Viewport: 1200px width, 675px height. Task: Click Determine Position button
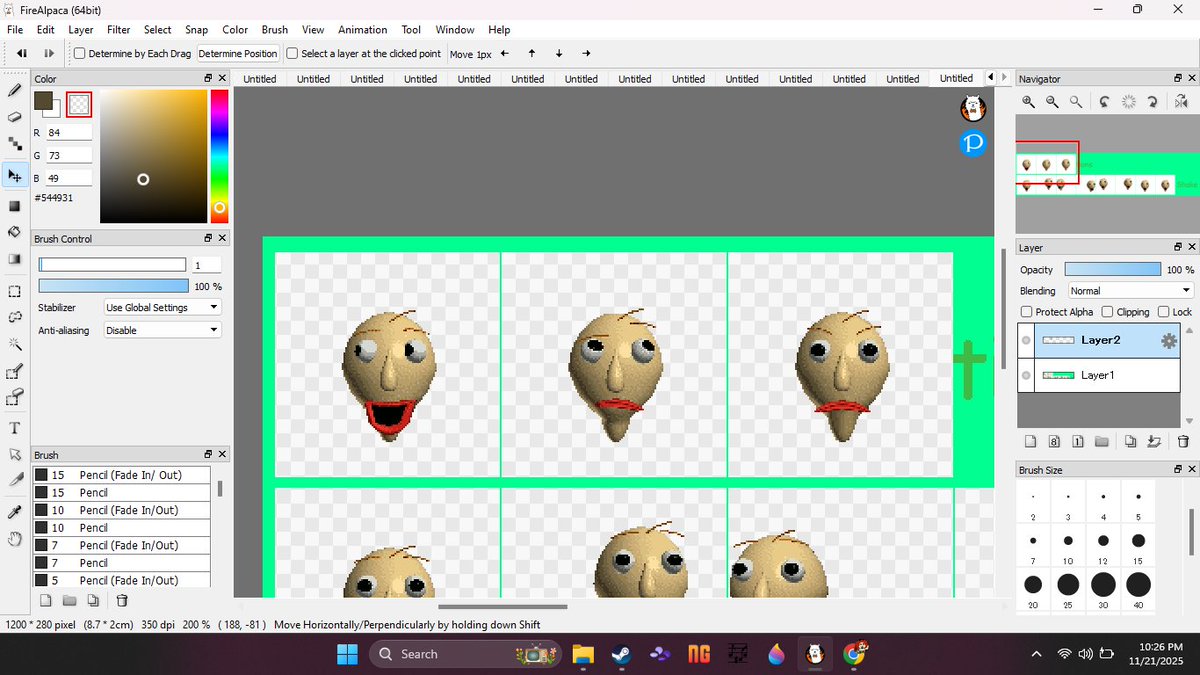(x=238, y=54)
